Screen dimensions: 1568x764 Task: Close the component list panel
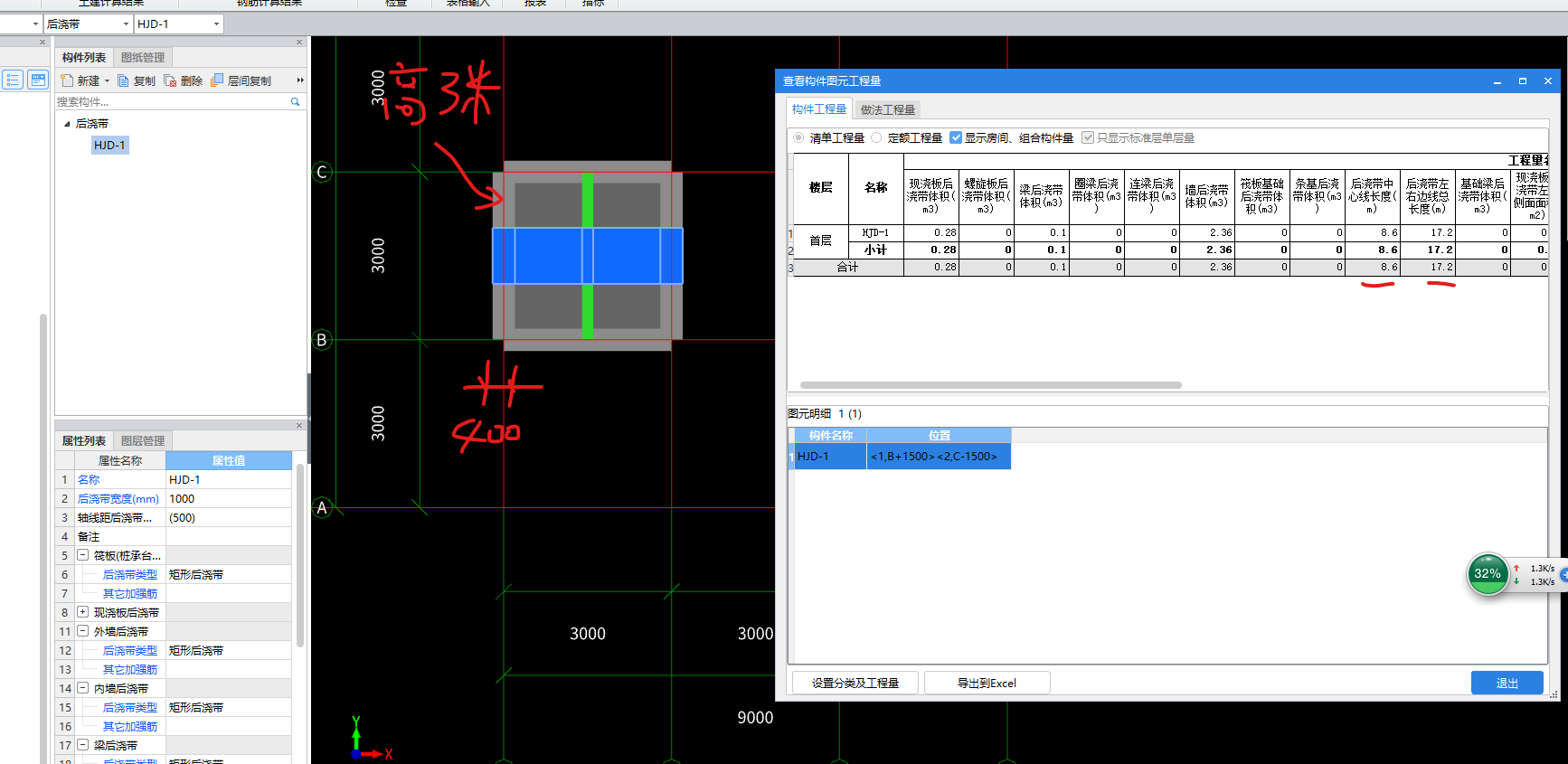click(299, 42)
